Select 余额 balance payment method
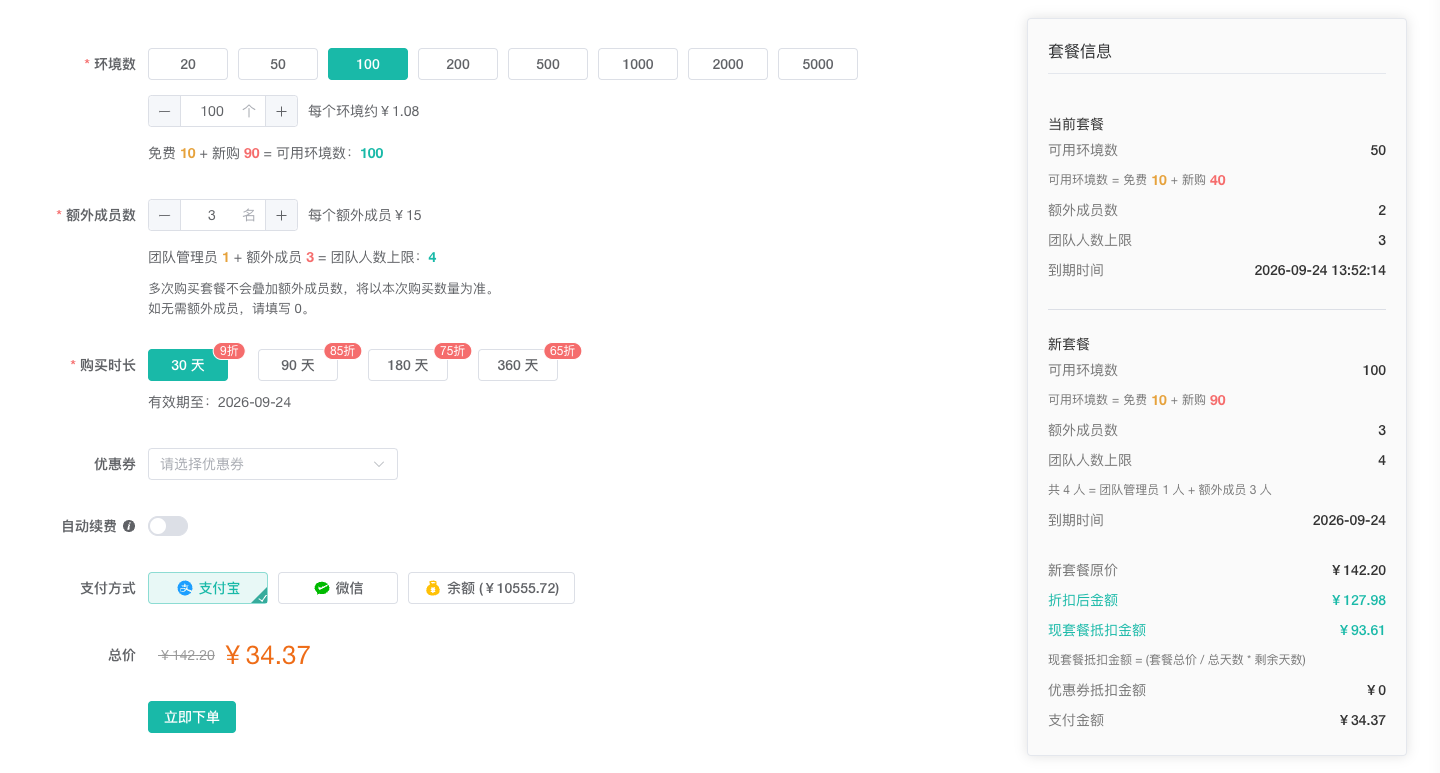1440x773 pixels. 491,588
